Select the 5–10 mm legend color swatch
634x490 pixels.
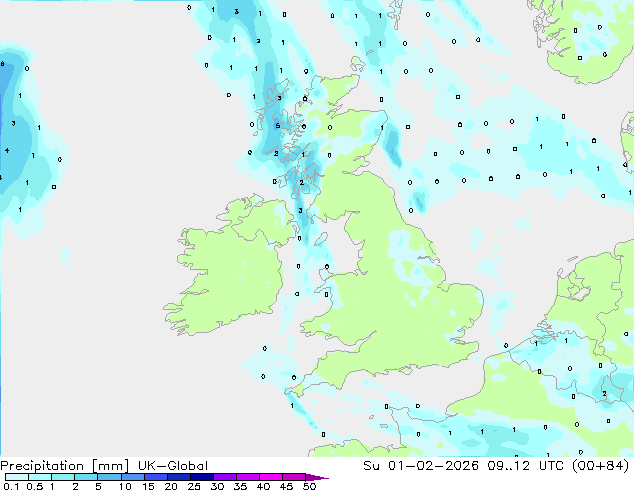[x=109, y=477]
